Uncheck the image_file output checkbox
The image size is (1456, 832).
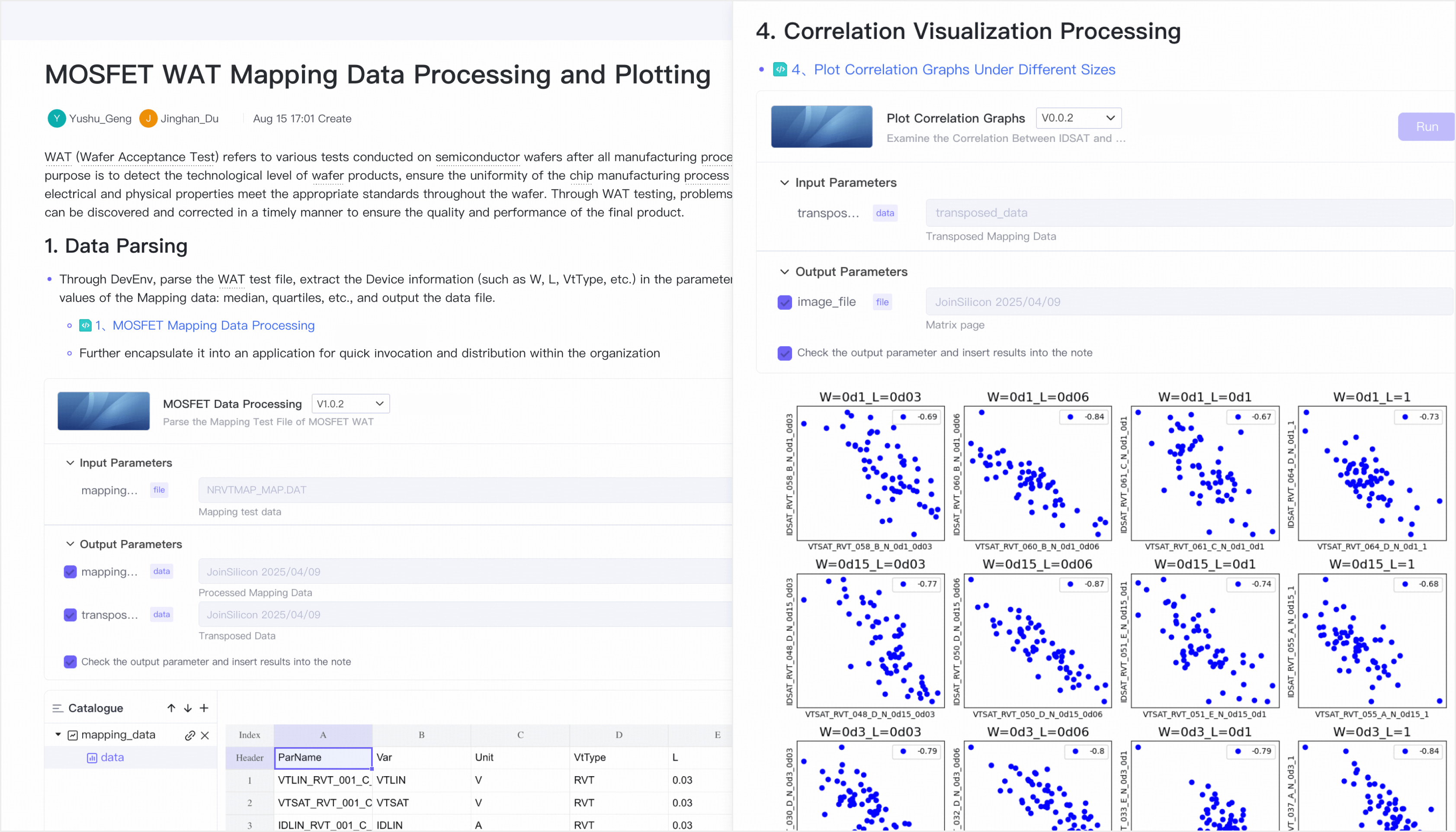785,302
